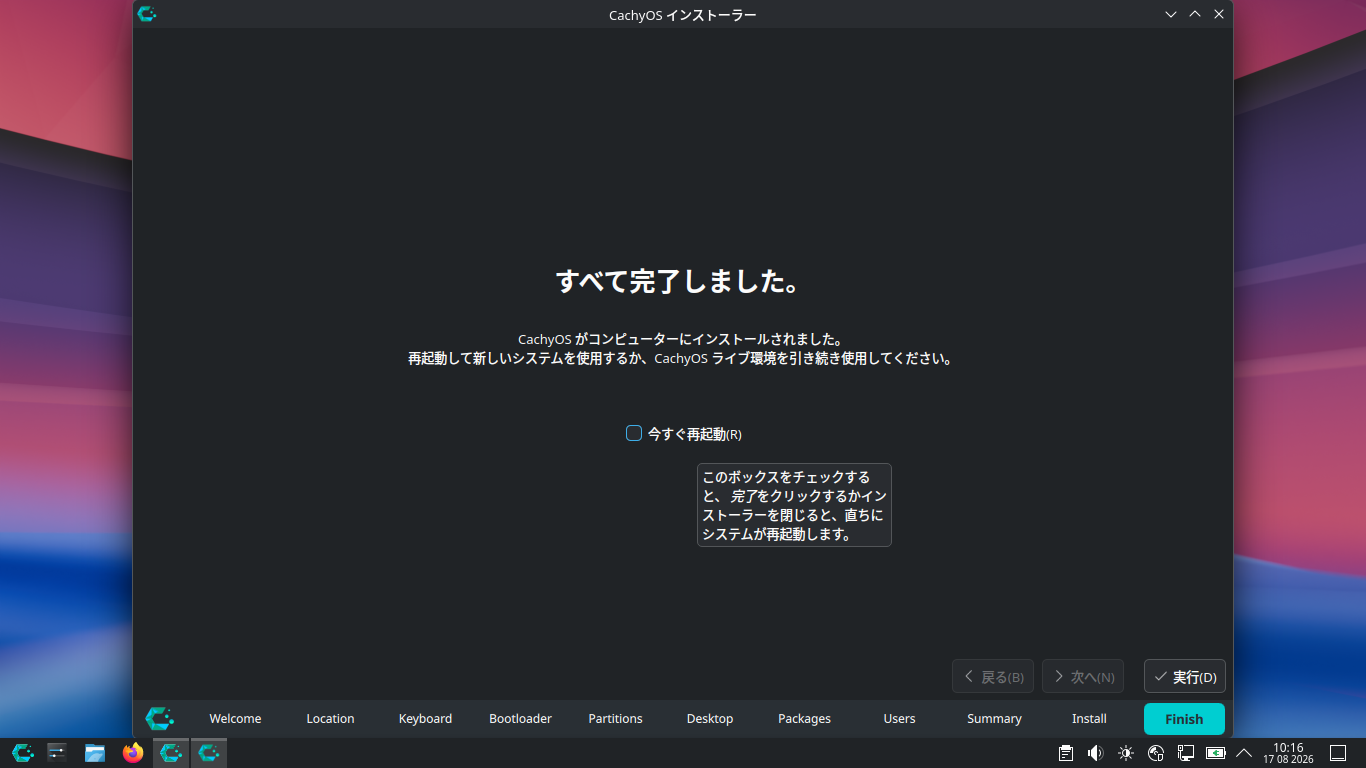The height and width of the screenshot is (768, 1366).
Task: Maximize the CachyOS installer window
Action: coord(1195,14)
